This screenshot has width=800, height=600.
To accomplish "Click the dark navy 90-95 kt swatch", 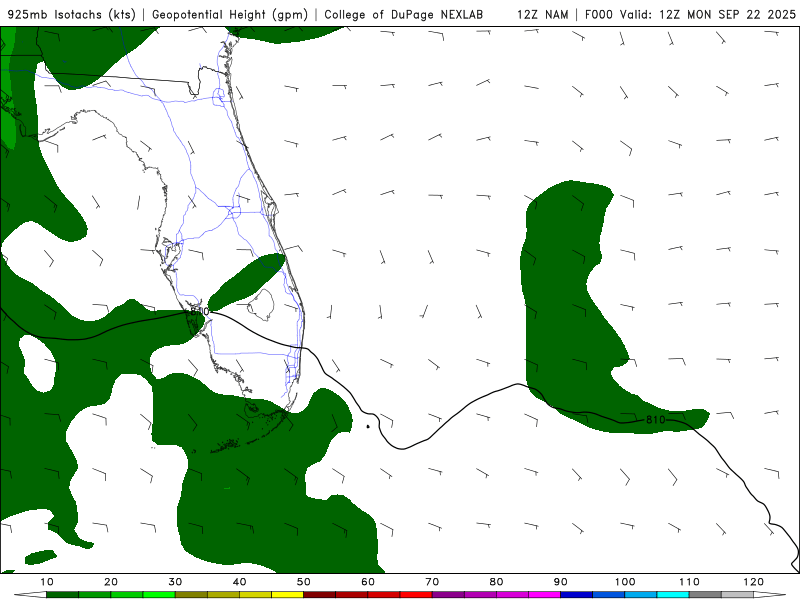I will click(x=577, y=595).
